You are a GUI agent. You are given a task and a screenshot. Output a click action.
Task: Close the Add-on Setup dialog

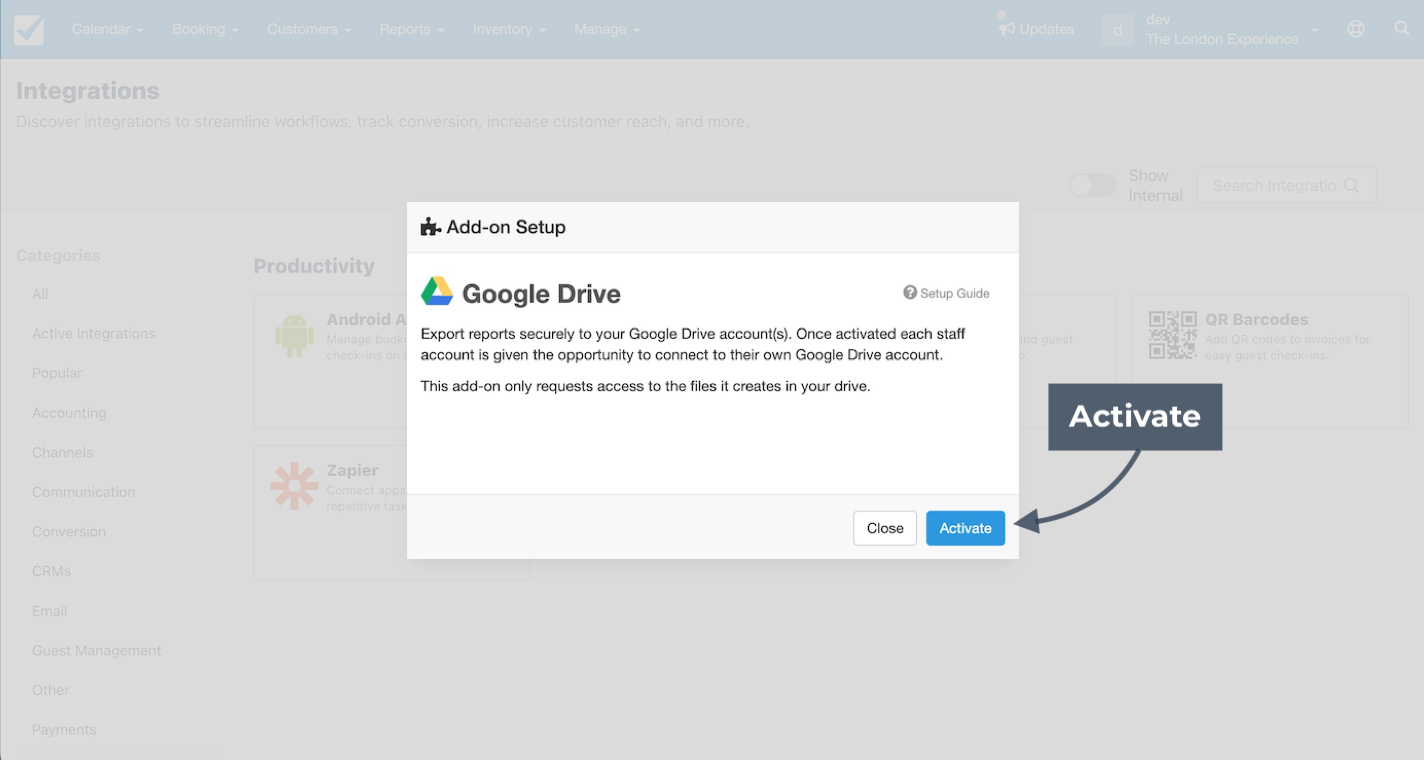(x=885, y=528)
